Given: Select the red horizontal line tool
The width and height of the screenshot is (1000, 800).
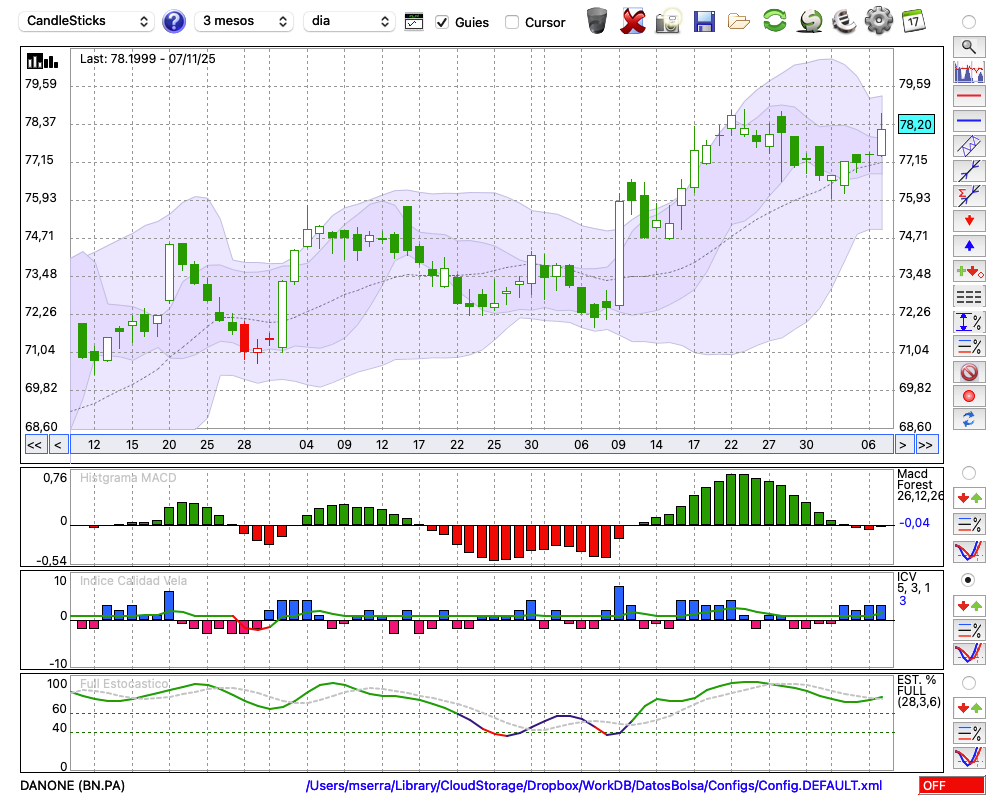Looking at the screenshot, I should [x=968, y=97].
